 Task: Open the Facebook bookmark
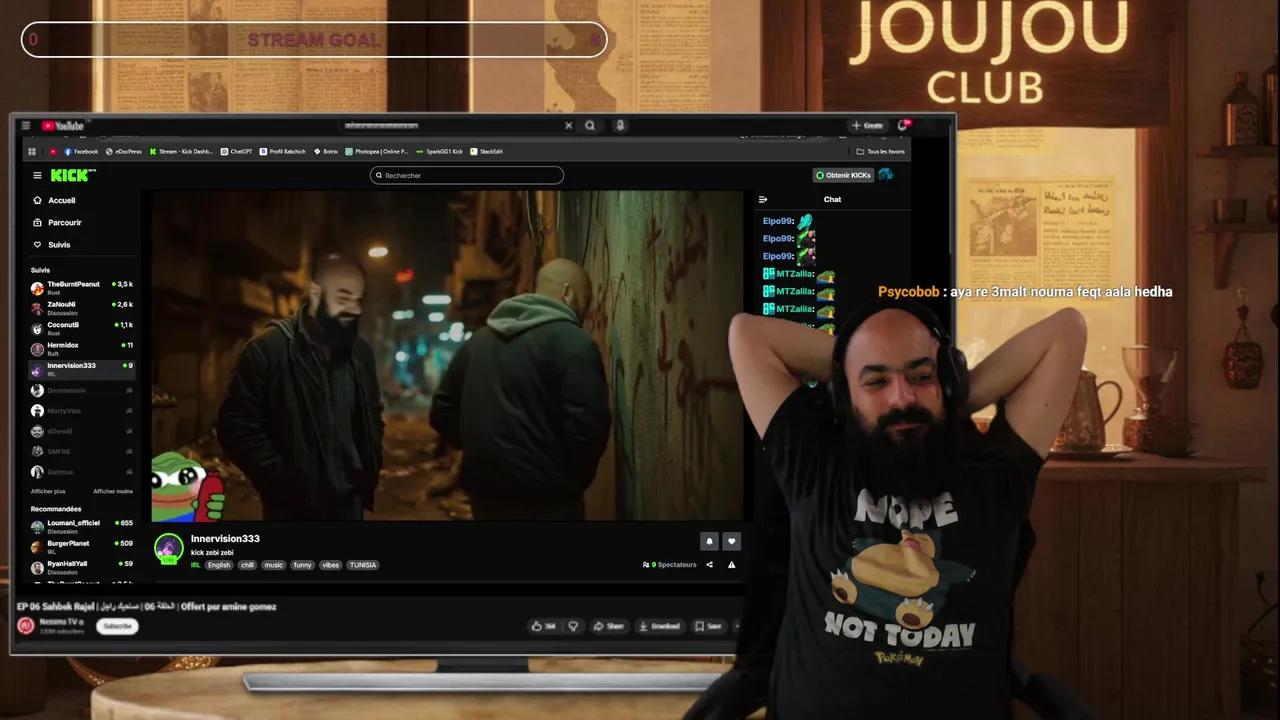81,152
